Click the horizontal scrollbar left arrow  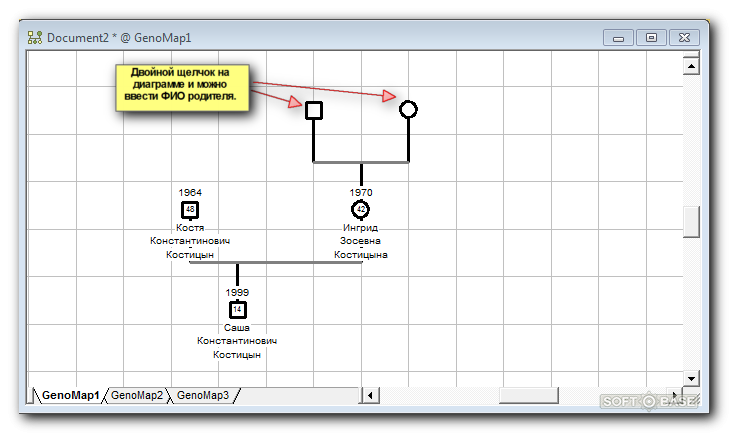point(369,395)
